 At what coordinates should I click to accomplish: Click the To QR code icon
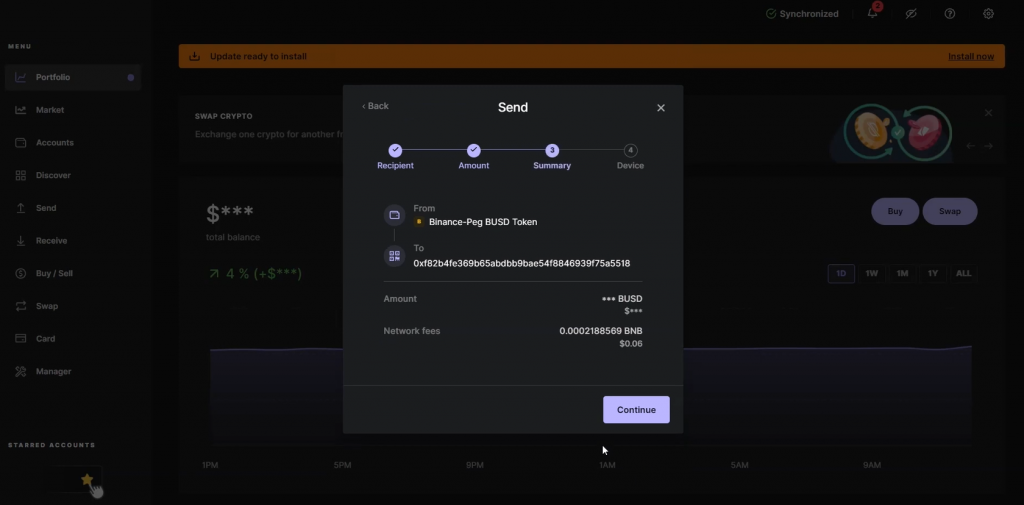[394, 255]
